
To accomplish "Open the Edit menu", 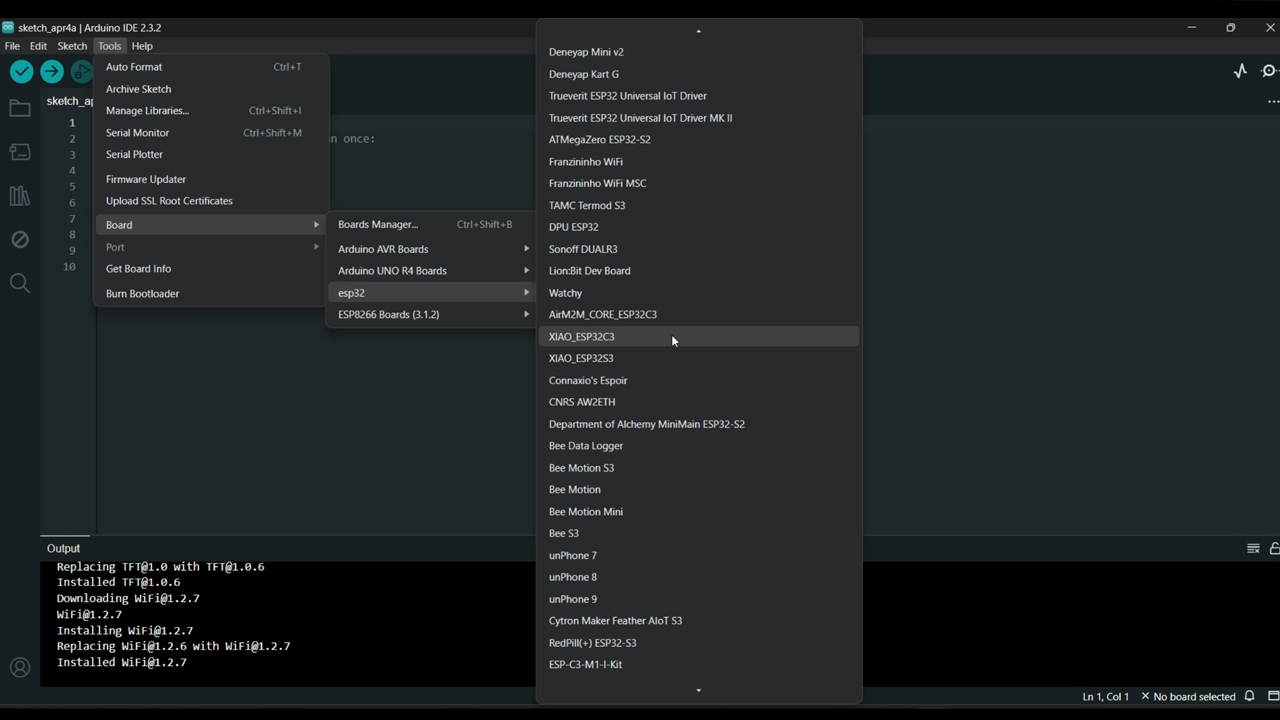I will [38, 46].
